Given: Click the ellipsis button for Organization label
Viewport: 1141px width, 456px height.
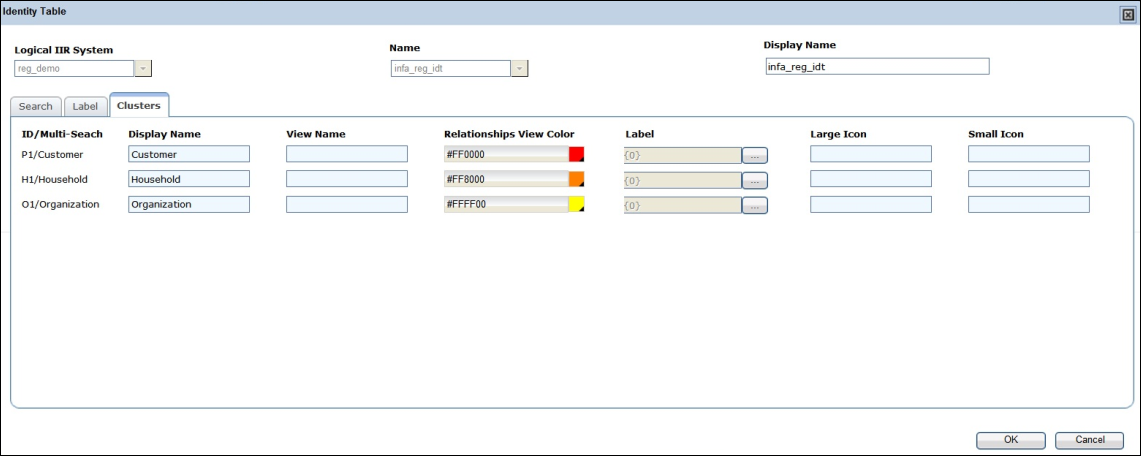Looking at the screenshot, I should (x=754, y=205).
